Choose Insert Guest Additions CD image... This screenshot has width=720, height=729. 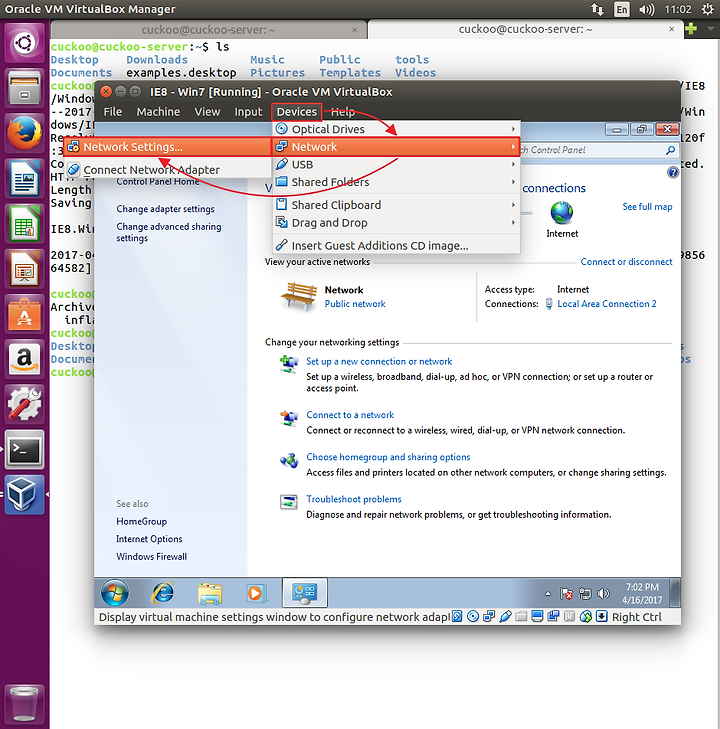pyautogui.click(x=396, y=245)
